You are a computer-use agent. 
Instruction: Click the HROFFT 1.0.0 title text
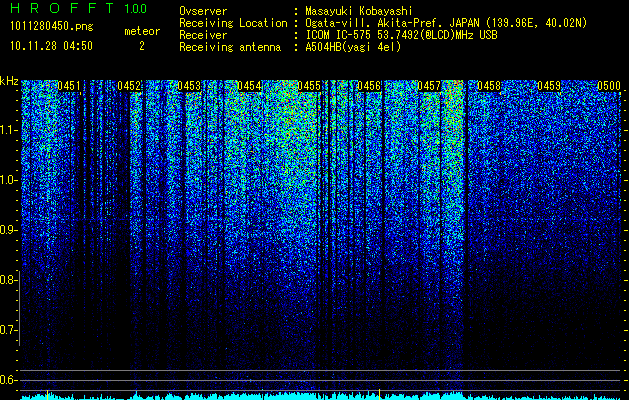78,8
